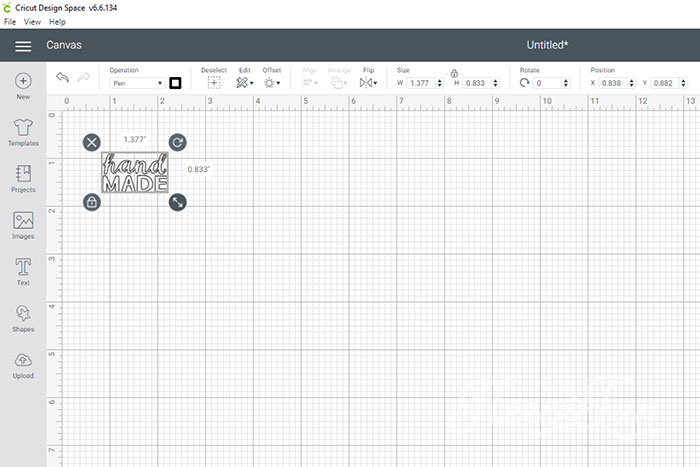Open the Images library
The width and height of the screenshot is (700, 467).
click(x=23, y=225)
